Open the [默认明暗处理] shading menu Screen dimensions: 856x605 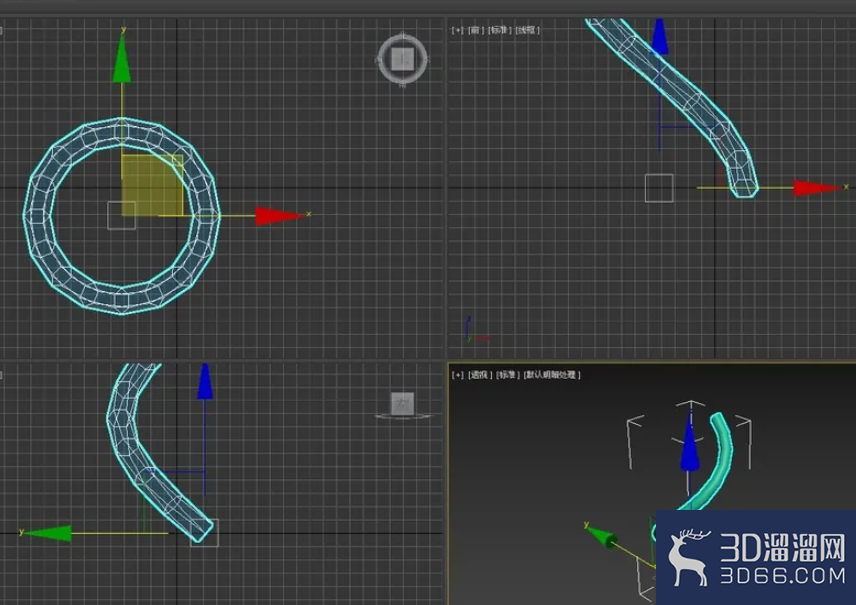(552, 375)
